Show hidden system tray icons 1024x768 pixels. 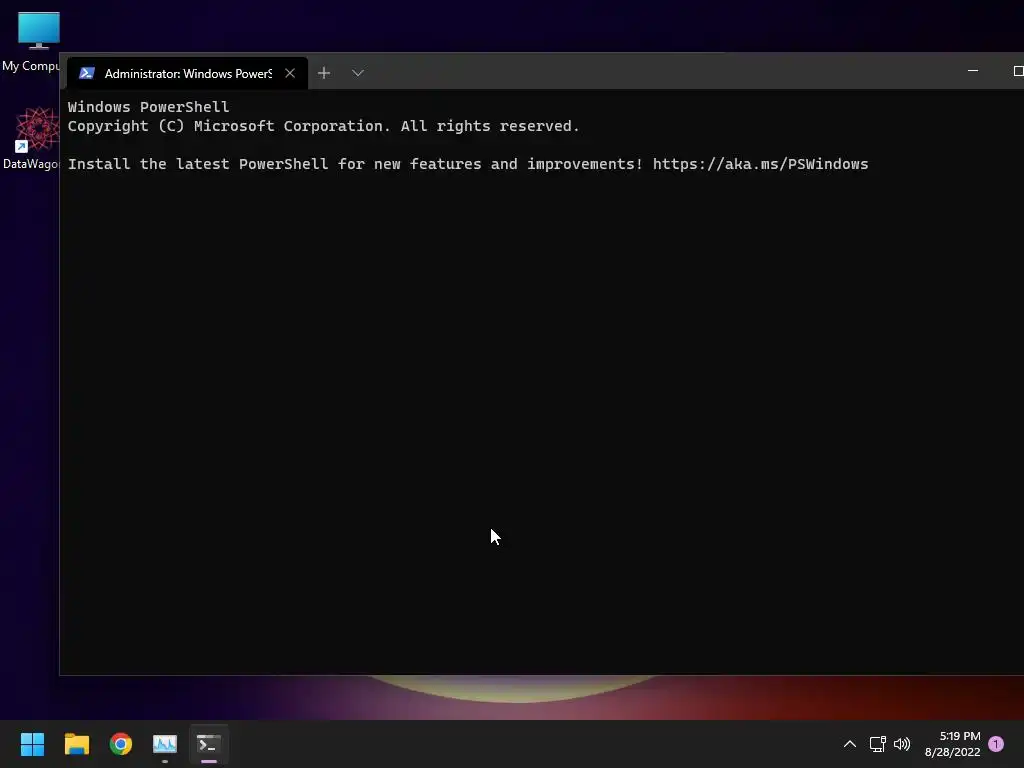(x=850, y=744)
